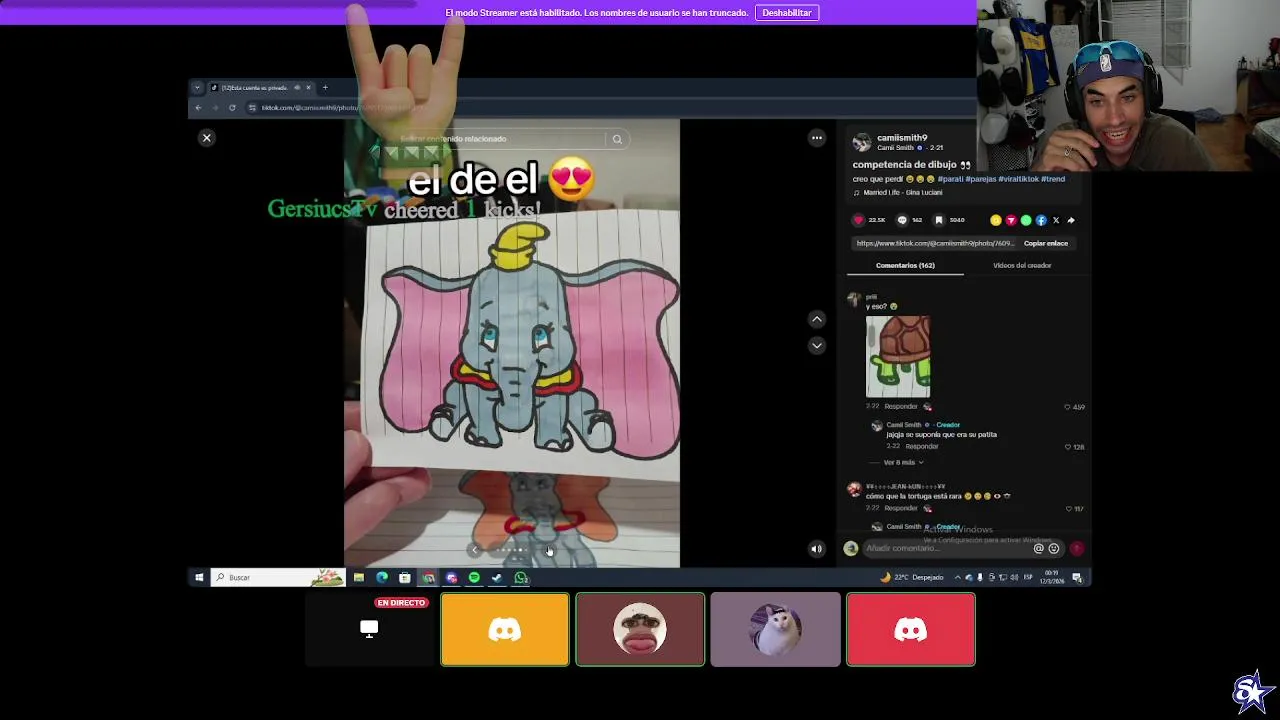Show hidden system tray icons
Screen dimensions: 1280x720
pos(957,577)
